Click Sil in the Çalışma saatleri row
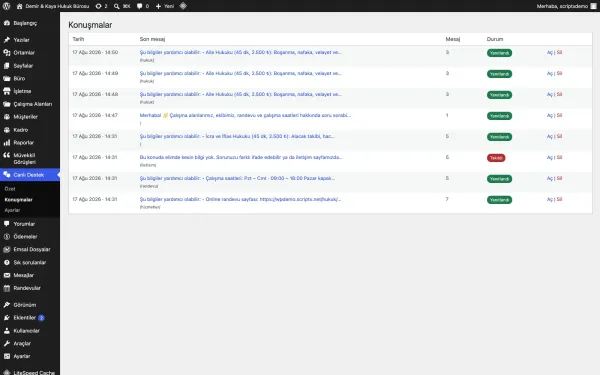The height and width of the screenshot is (375, 600). 559,178
